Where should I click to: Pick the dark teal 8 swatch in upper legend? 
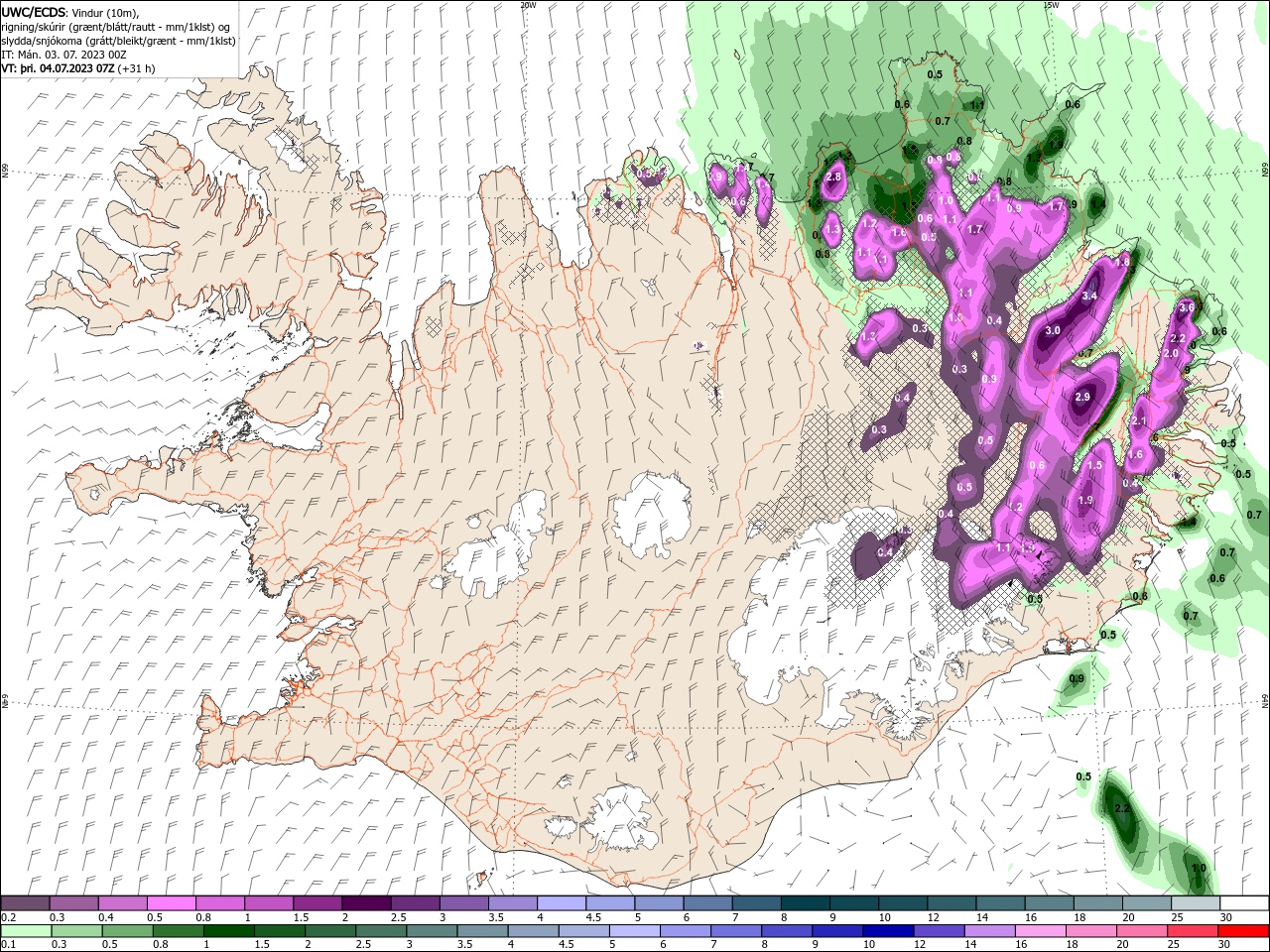pos(805,903)
